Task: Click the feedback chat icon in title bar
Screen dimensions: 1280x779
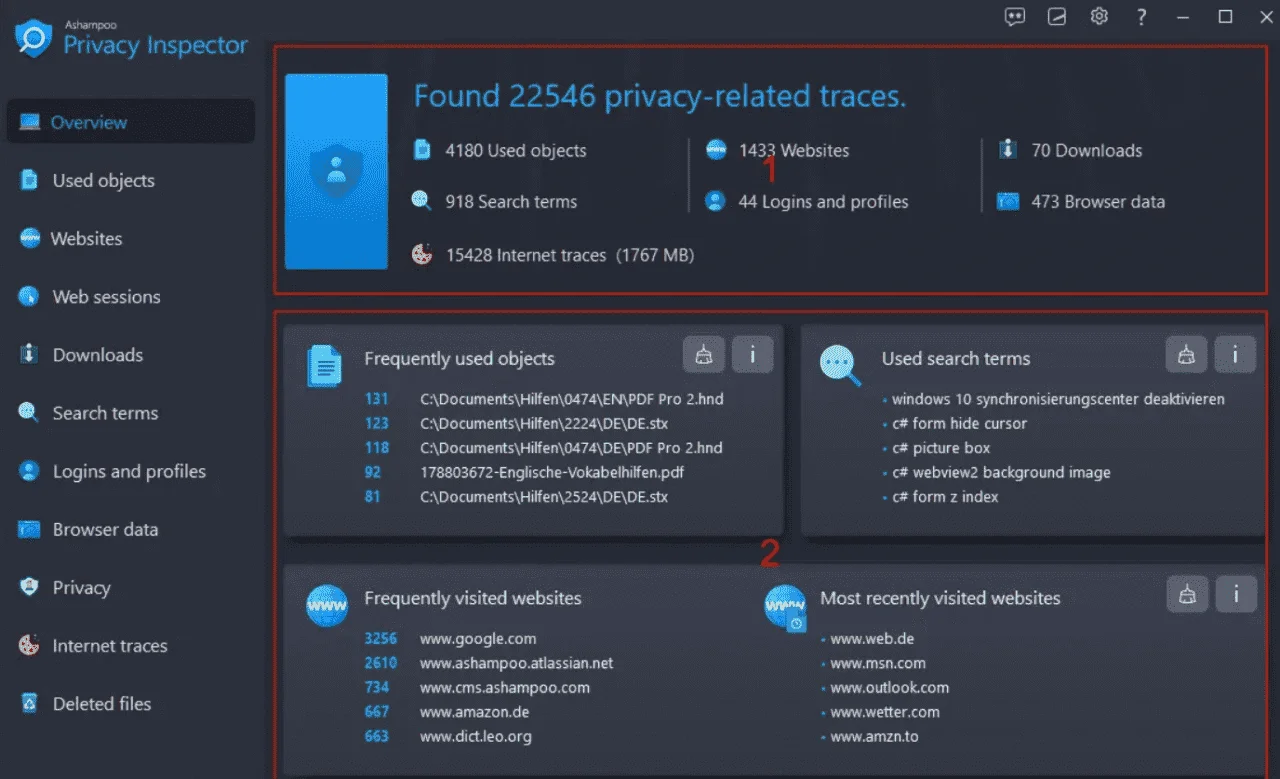Action: (x=1015, y=17)
